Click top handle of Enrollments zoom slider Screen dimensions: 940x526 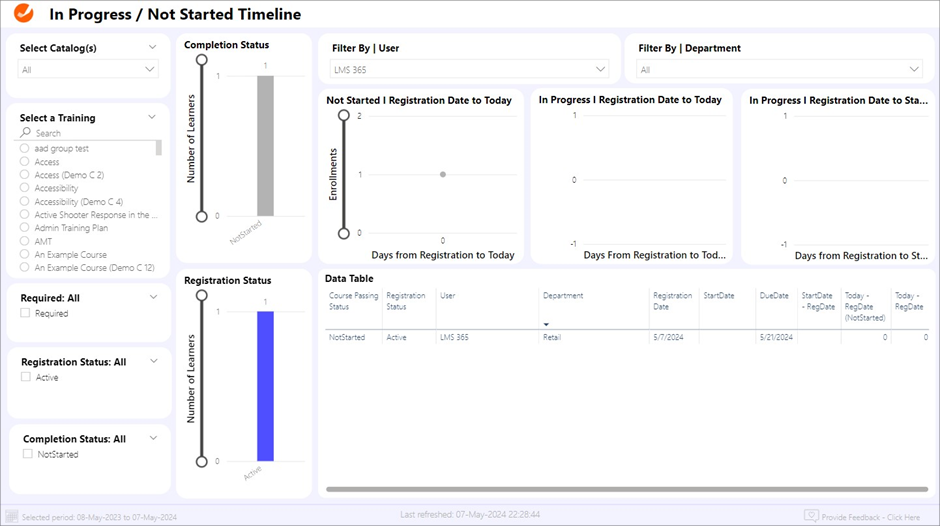[344, 116]
